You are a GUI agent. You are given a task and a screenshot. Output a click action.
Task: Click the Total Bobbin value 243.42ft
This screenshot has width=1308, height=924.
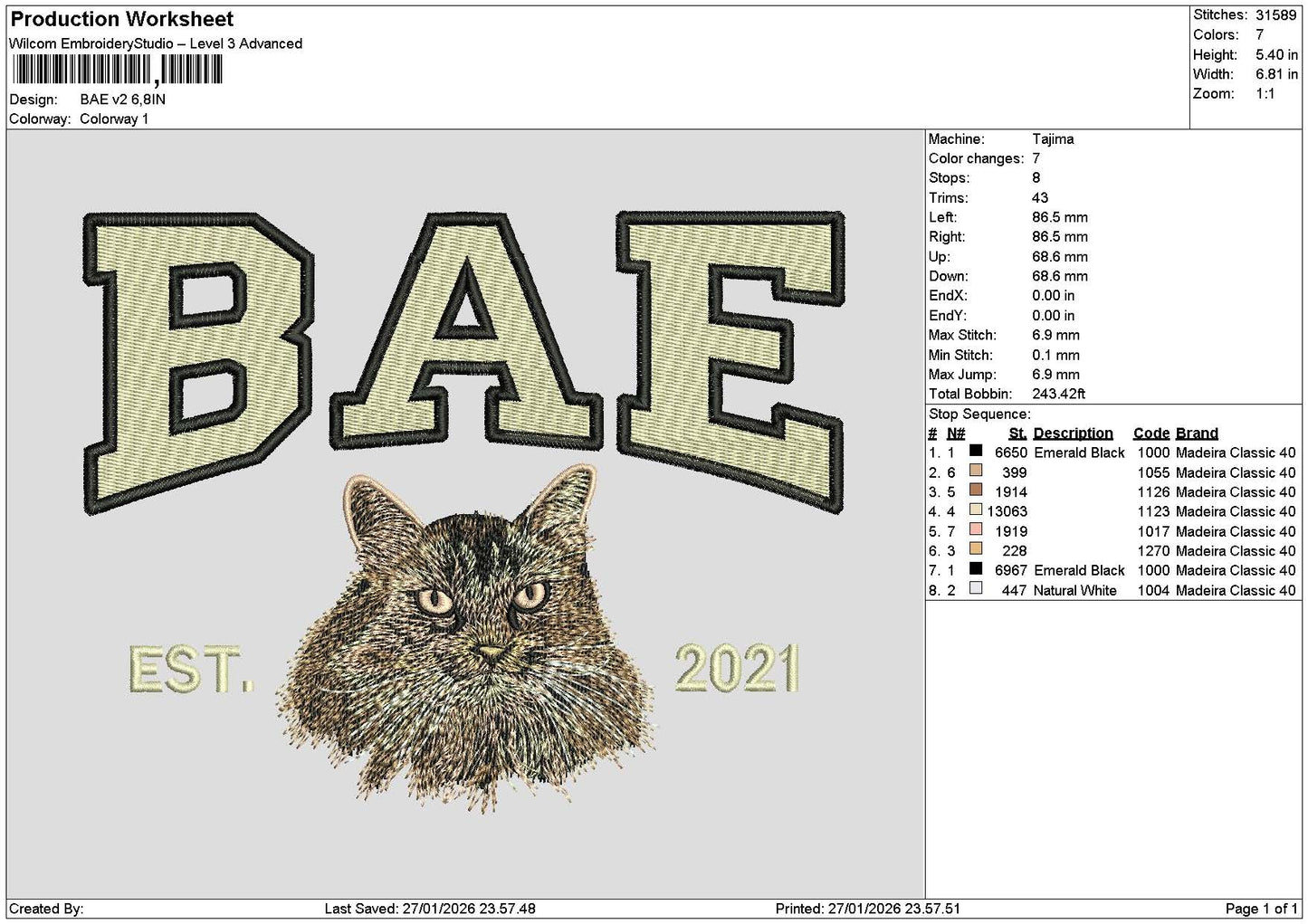tap(1059, 394)
